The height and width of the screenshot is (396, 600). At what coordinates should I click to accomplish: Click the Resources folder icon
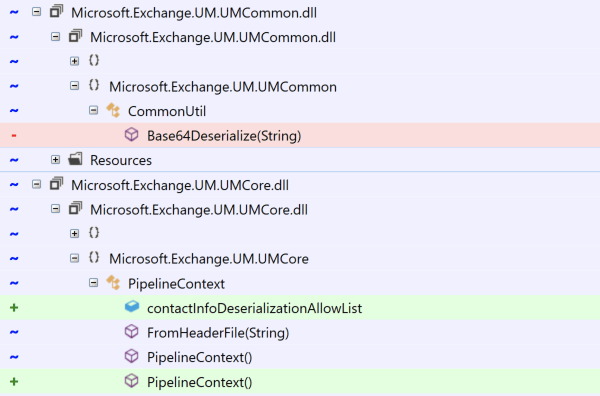[x=75, y=159]
